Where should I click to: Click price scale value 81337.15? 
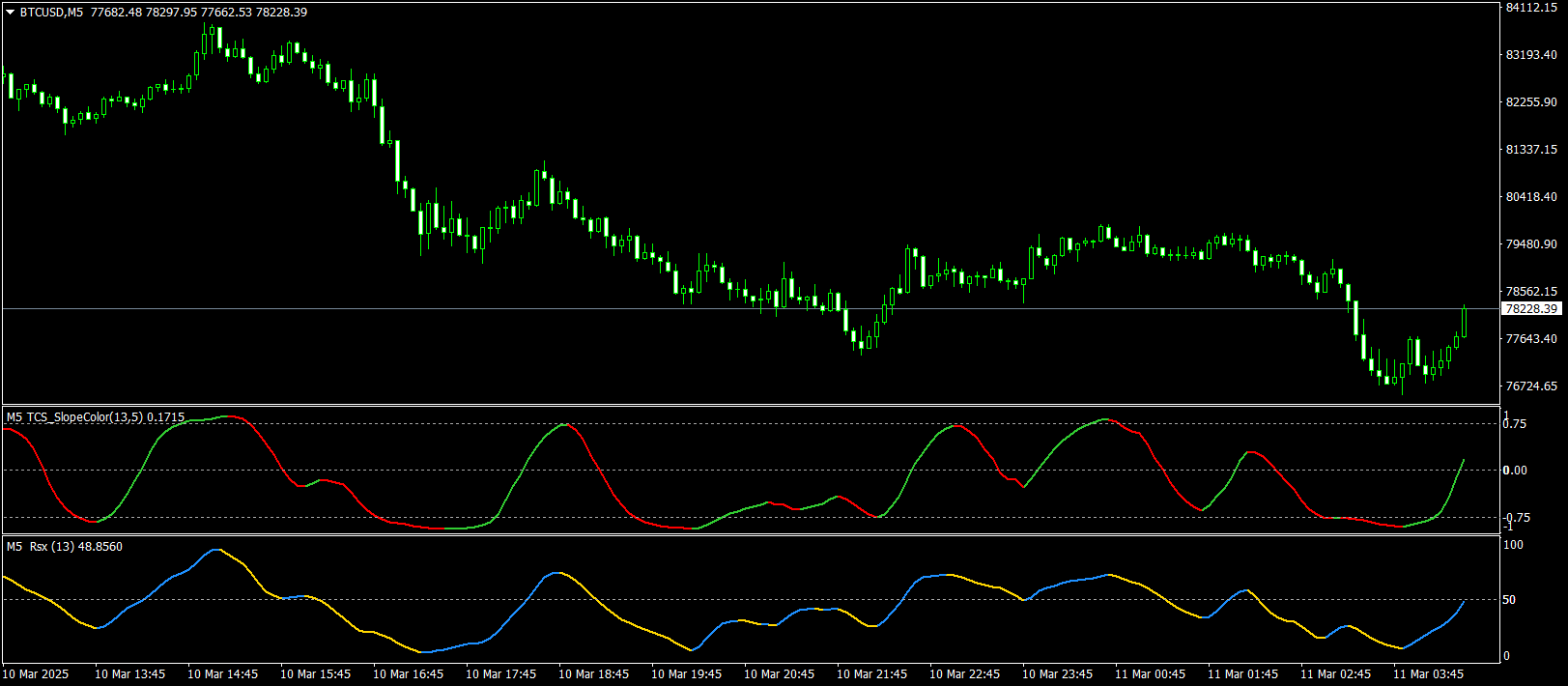click(1531, 150)
